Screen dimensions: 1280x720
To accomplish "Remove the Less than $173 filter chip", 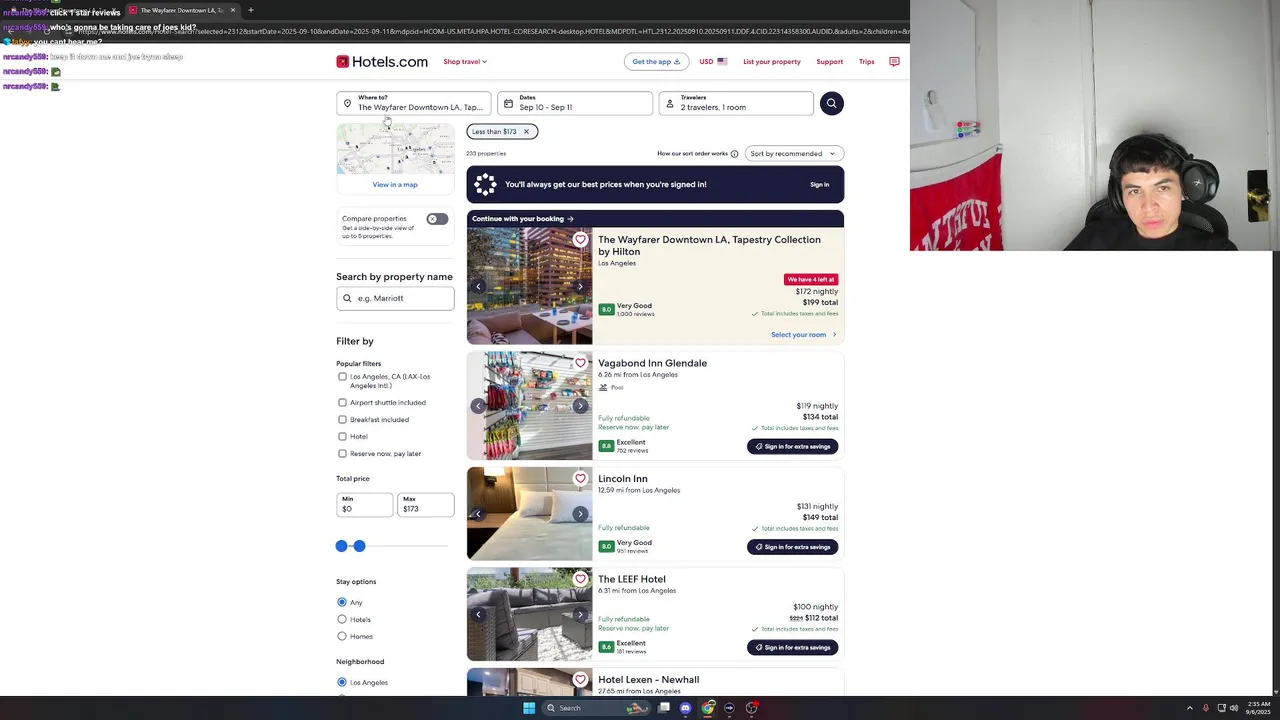I will coord(526,132).
